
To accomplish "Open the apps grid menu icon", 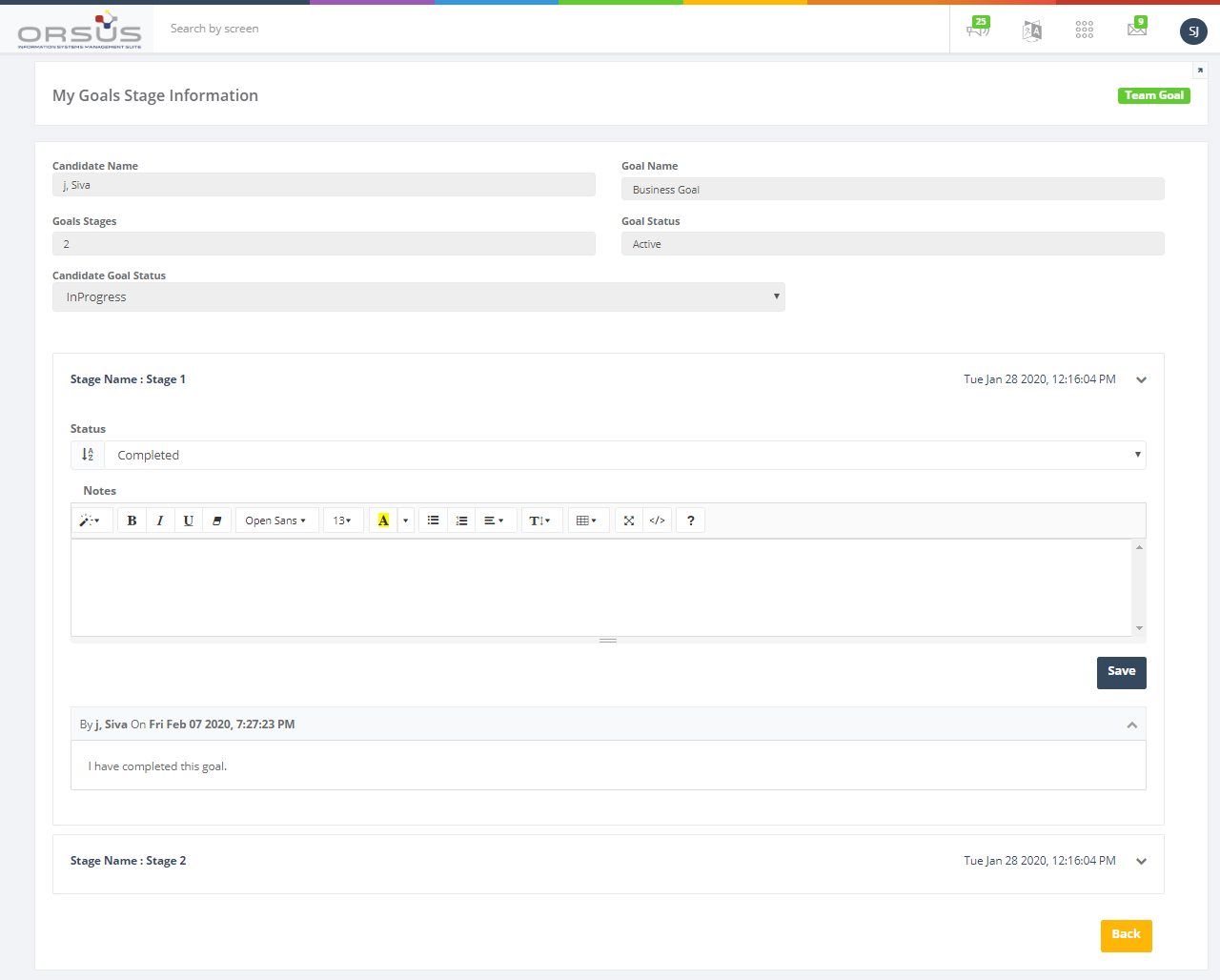I will pyautogui.click(x=1084, y=30).
